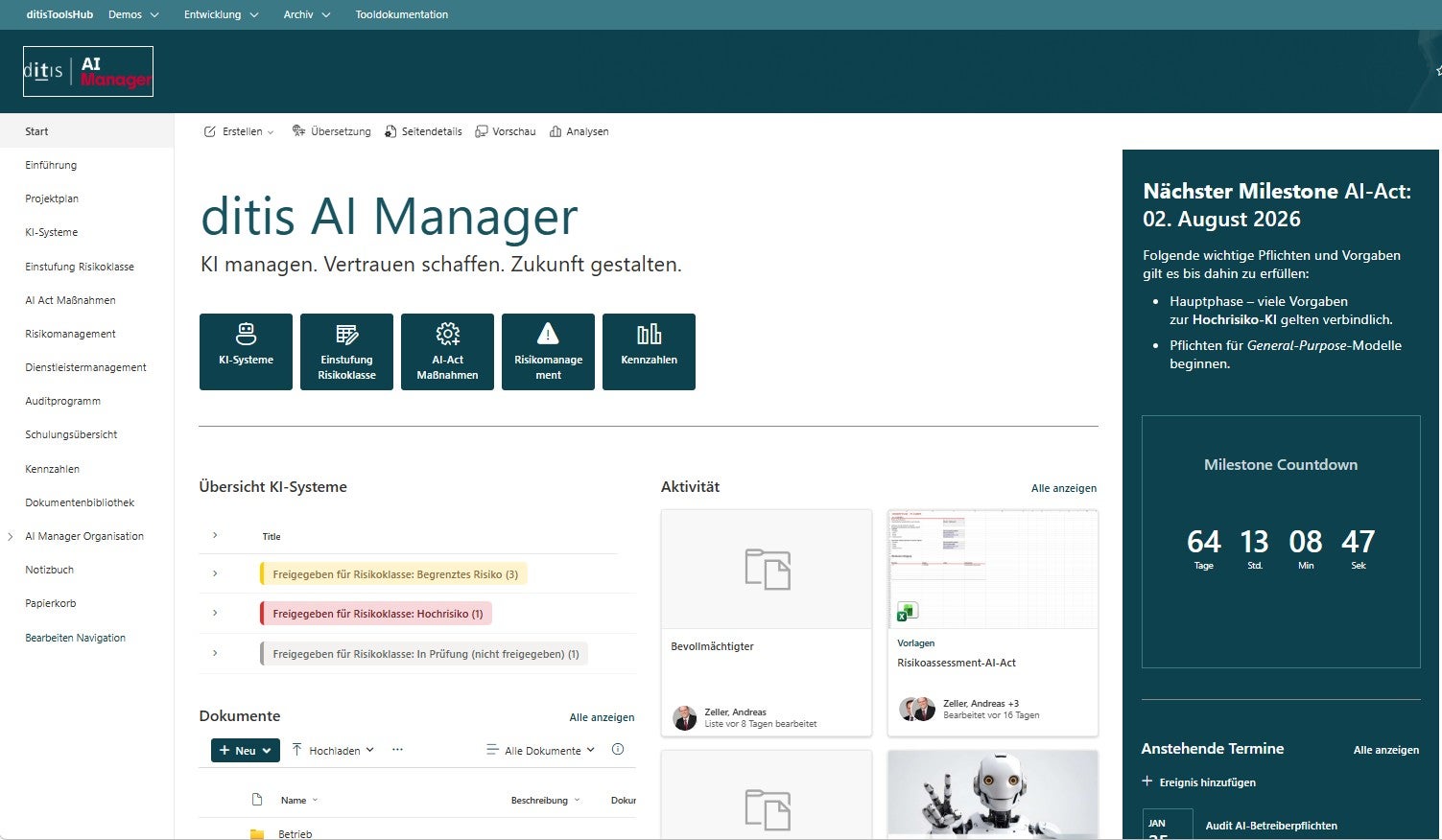Viewport: 1442px width, 840px height.
Task: Click the Bevollmächtigter card title
Action: [712, 646]
